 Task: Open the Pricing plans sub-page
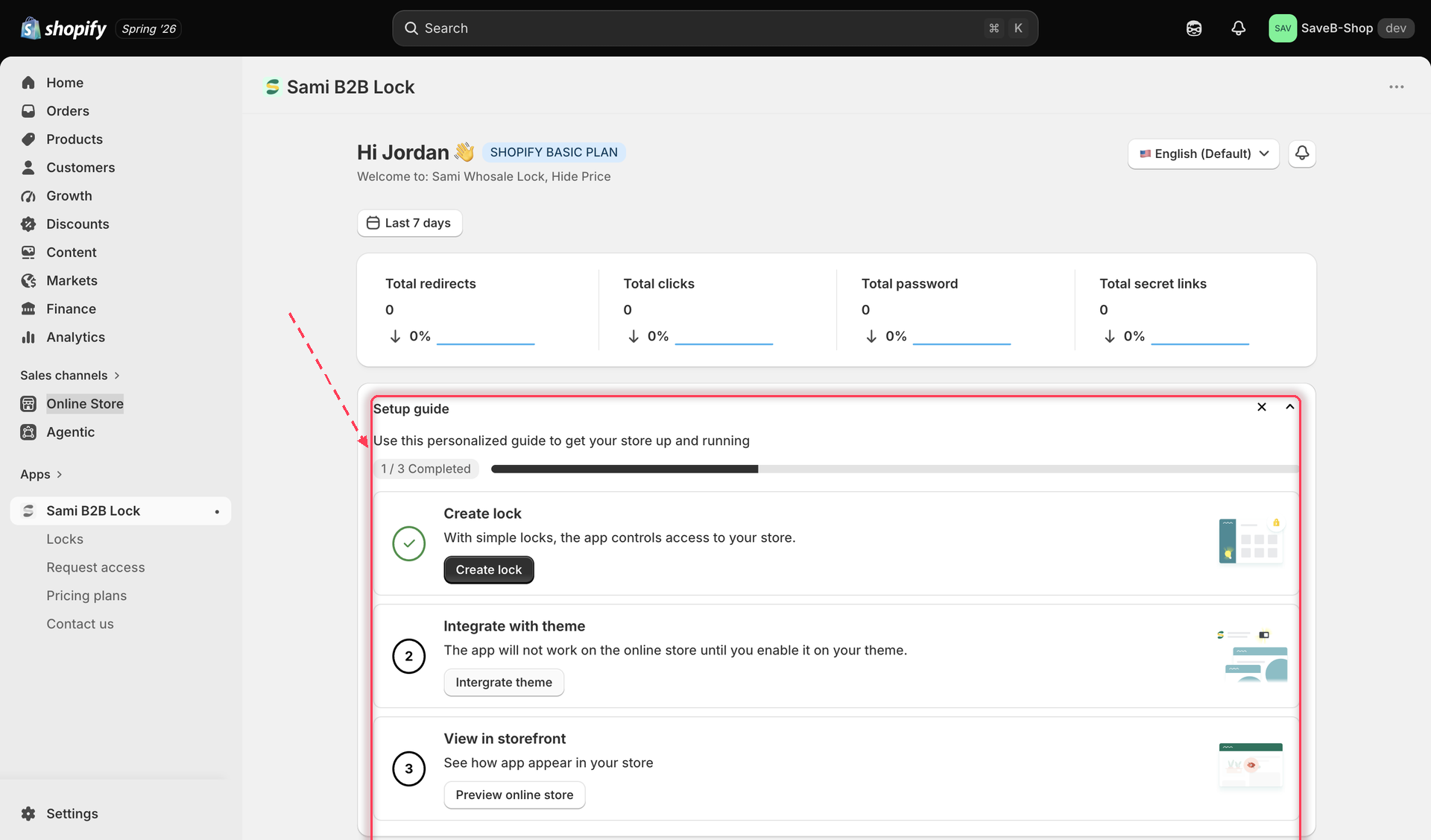86,596
